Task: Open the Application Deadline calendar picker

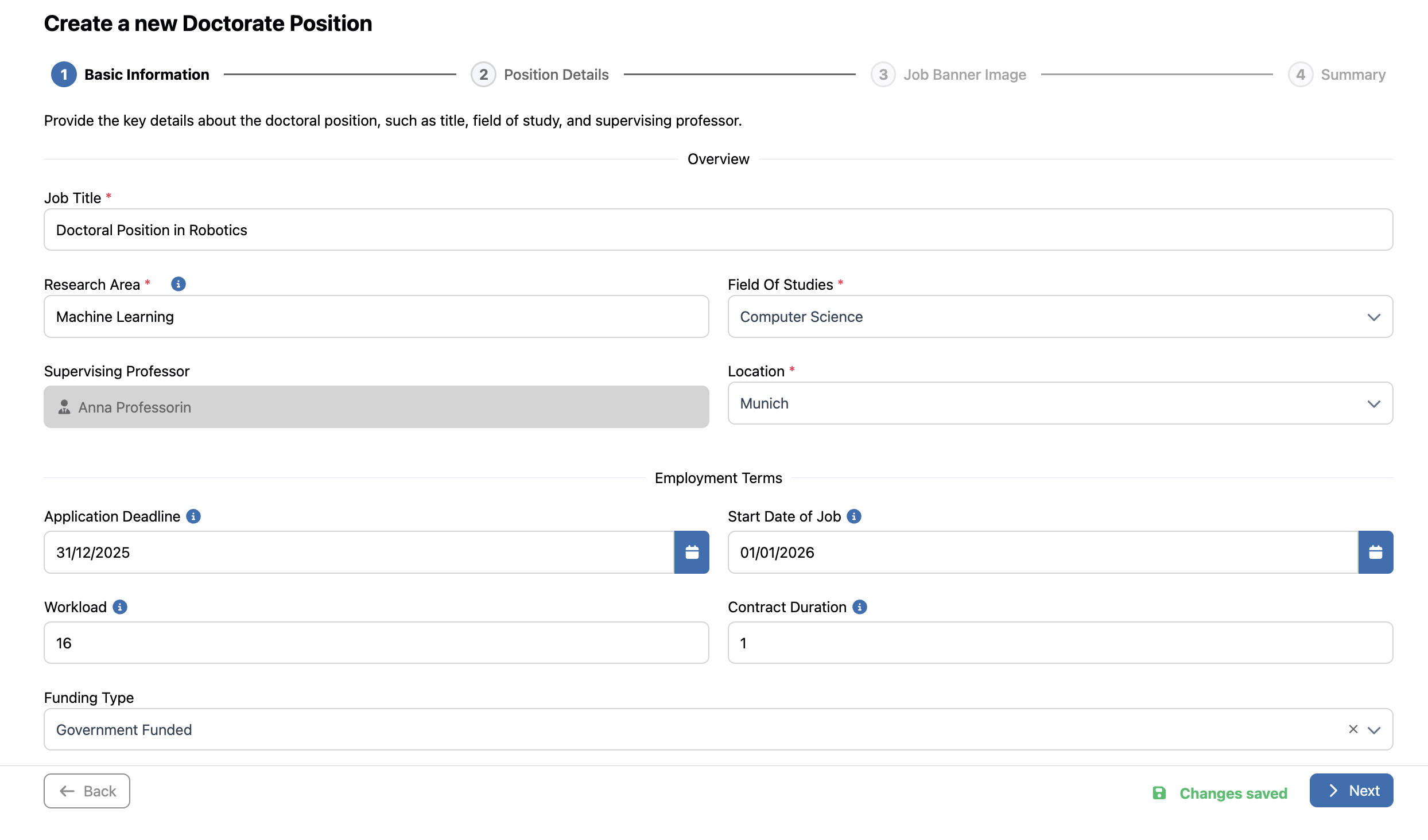Action: pos(692,552)
